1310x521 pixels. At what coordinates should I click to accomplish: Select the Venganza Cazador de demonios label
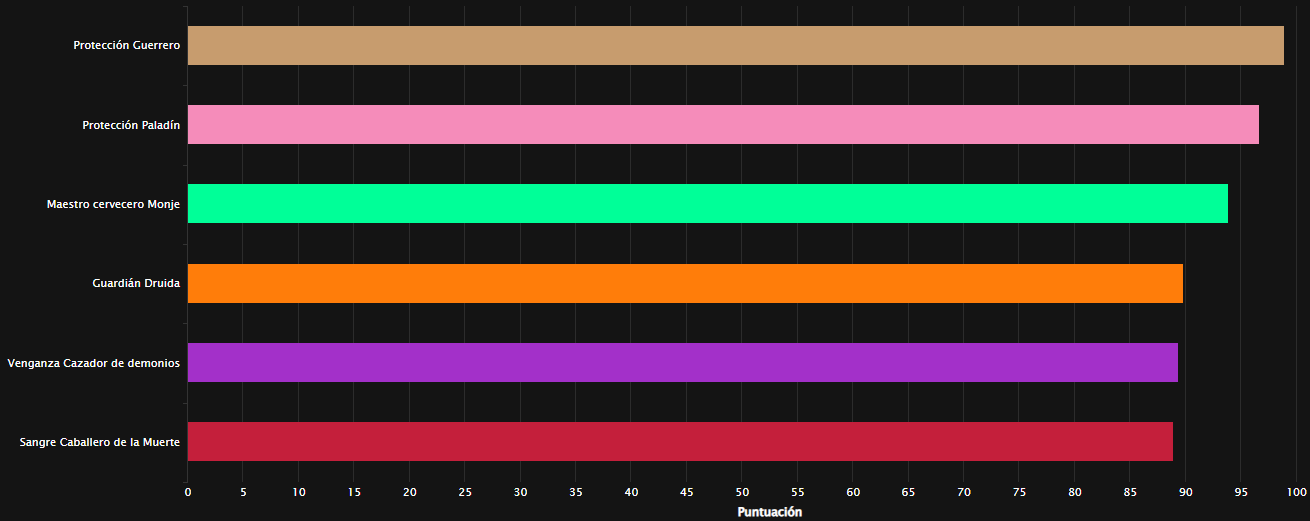93,363
